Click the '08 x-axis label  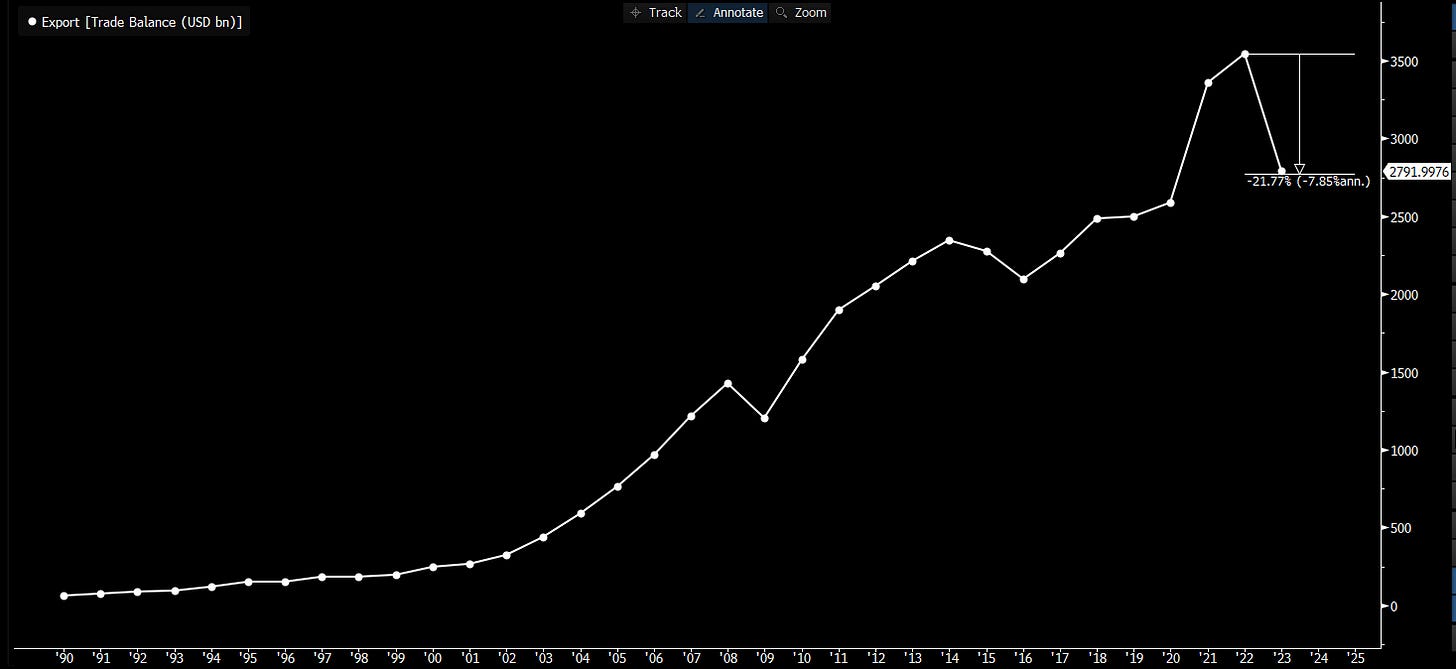728,657
